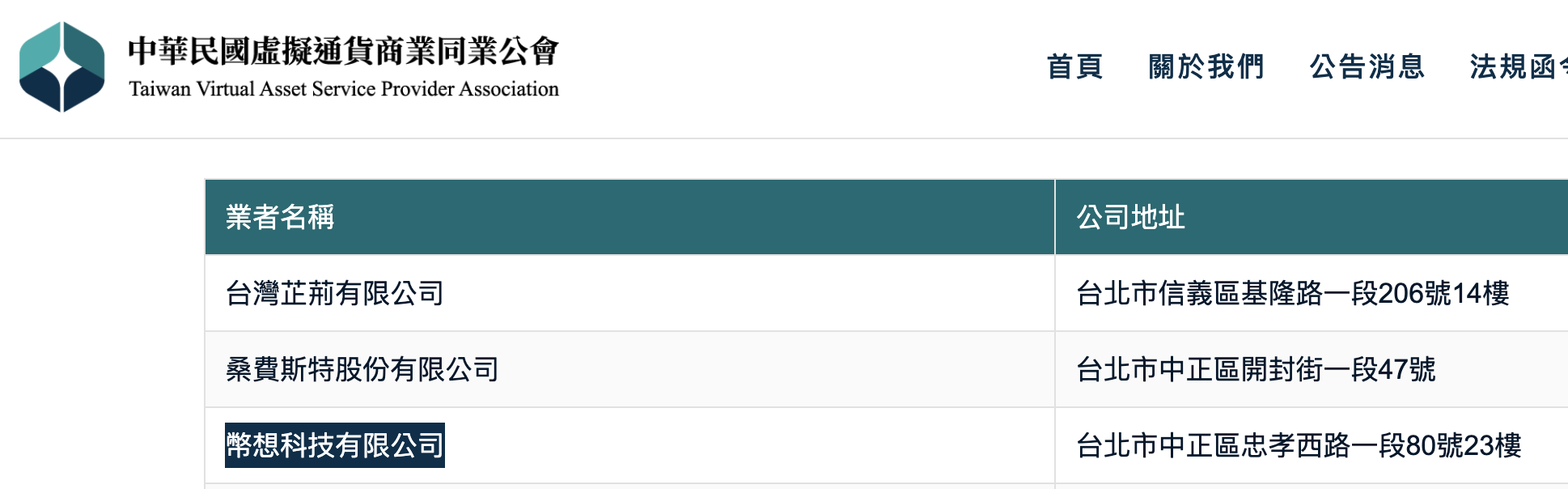Click the 公司地址 column header

1130,217
